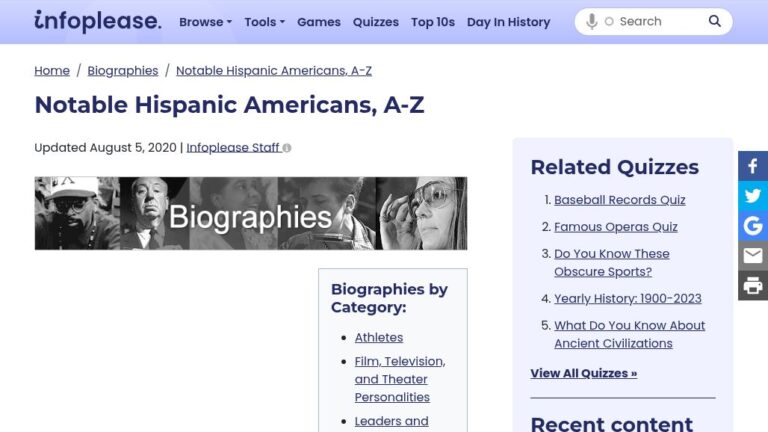Go to Biographies breadcrumb link

tap(123, 71)
